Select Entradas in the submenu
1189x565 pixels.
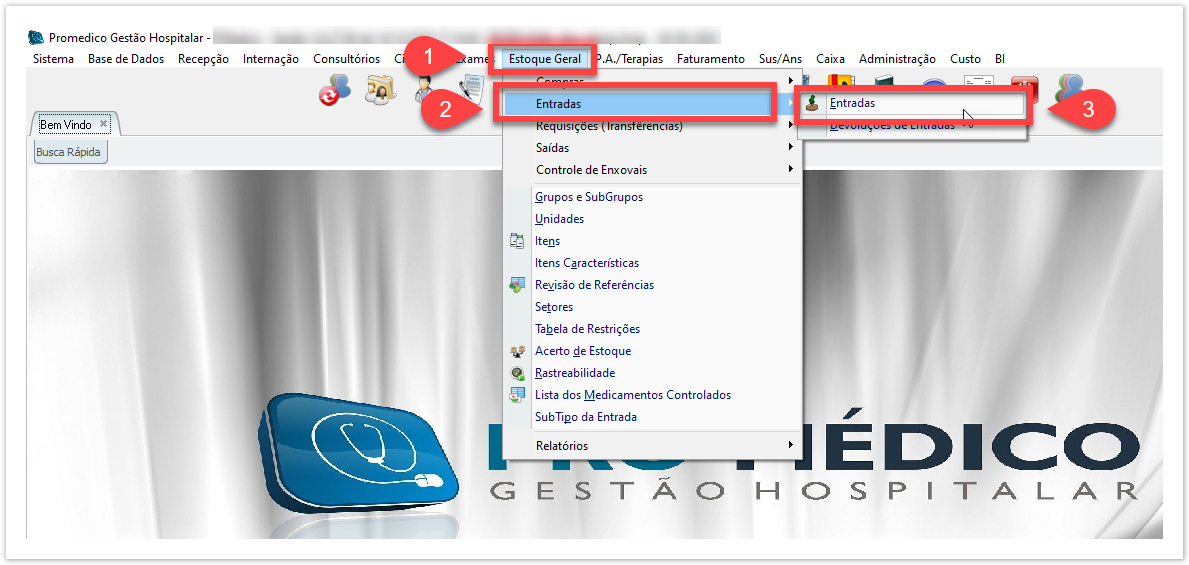852,103
